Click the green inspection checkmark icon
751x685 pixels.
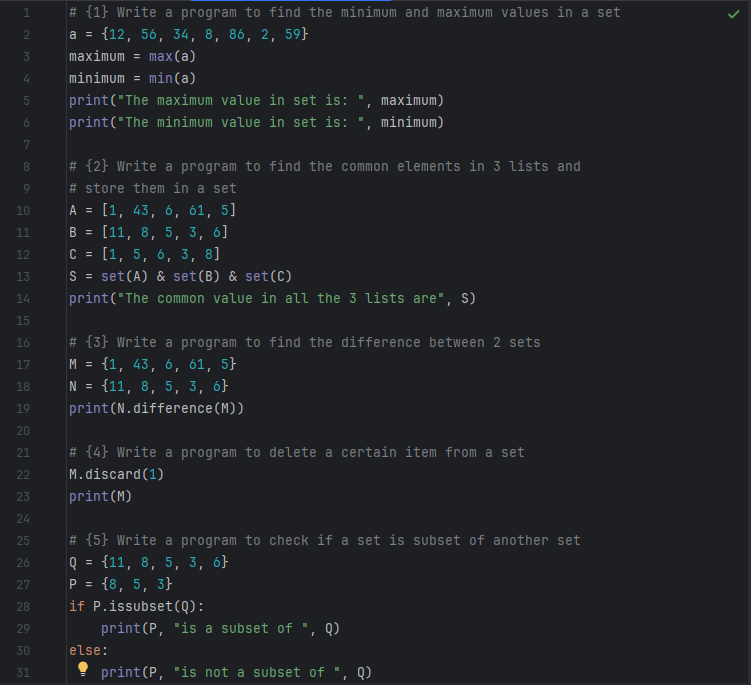point(733,14)
